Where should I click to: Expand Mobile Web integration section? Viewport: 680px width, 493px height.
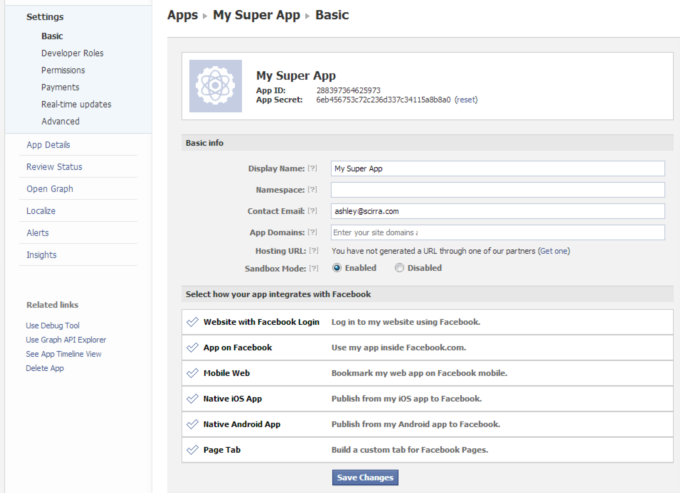tap(427, 373)
